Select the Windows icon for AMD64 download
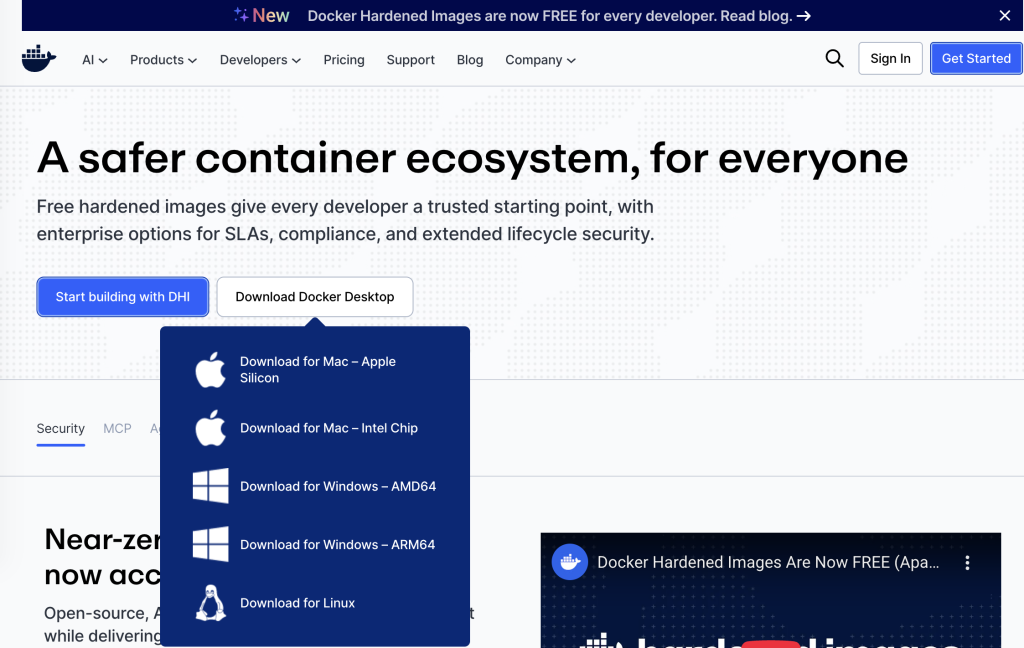Screen dimensions: 1024x648 [210, 486]
